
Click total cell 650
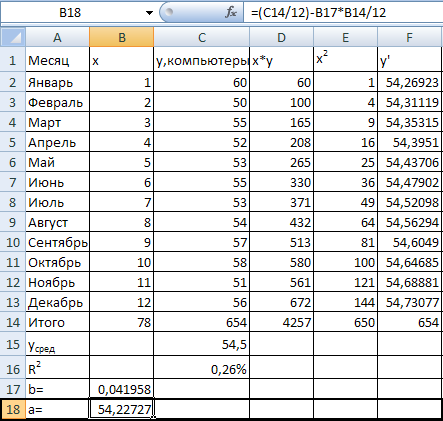pos(346,322)
